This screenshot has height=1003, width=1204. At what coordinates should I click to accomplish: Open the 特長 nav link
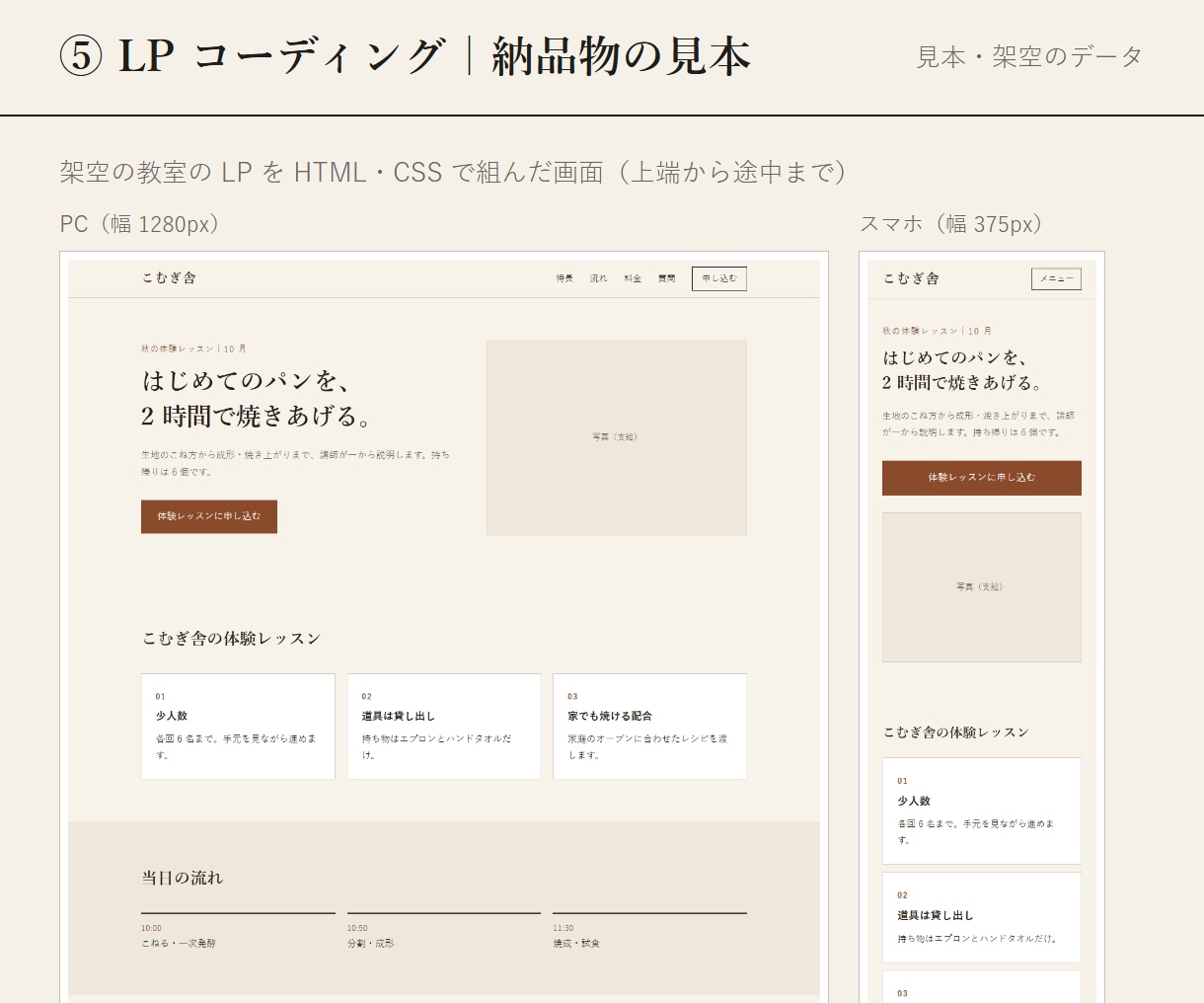564,278
